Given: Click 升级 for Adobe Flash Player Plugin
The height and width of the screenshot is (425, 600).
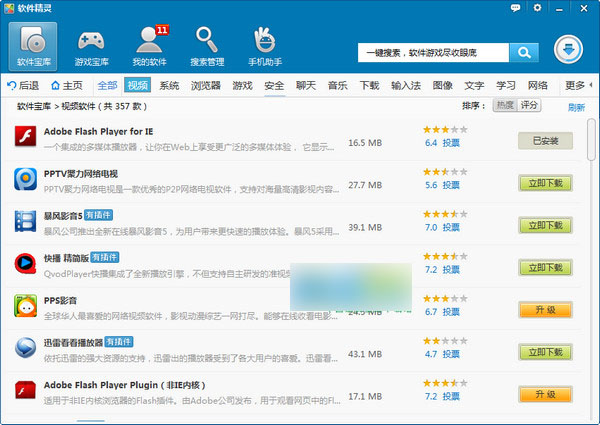Looking at the screenshot, I should 545,394.
